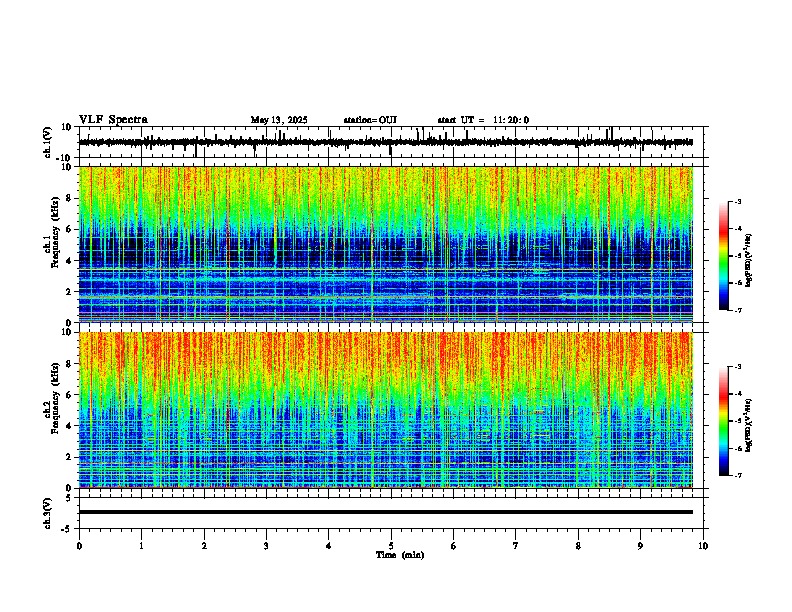Click the "4" kHz tick on ch.2 spectrogram
This screenshot has width=792, height=612.
tap(70, 426)
